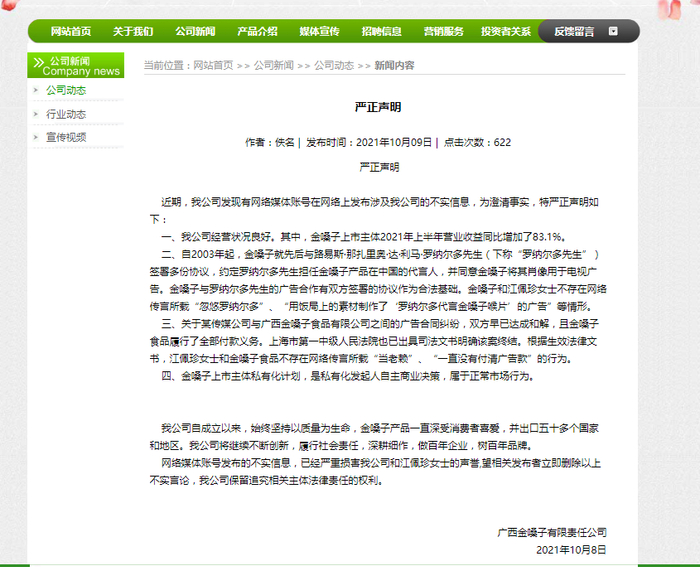The width and height of the screenshot is (700, 567).
Task: Click the bold article title 严正声明
Action: [378, 107]
